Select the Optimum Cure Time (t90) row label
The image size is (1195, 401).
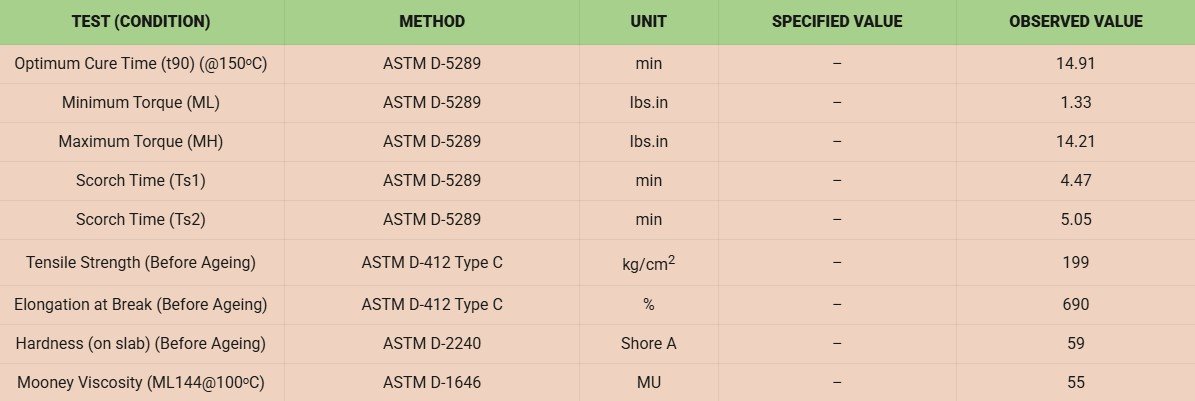point(141,64)
